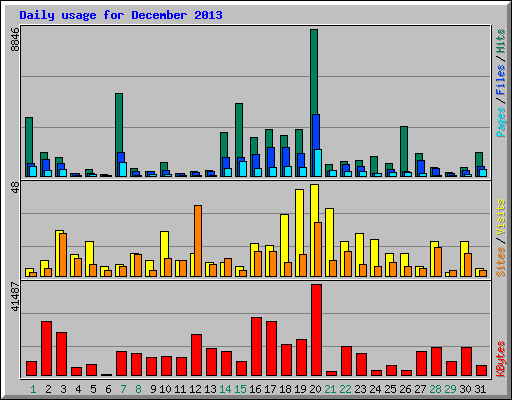Click the red KBytes bar for day 3
This screenshot has height=400, width=512.
[x=61, y=354]
